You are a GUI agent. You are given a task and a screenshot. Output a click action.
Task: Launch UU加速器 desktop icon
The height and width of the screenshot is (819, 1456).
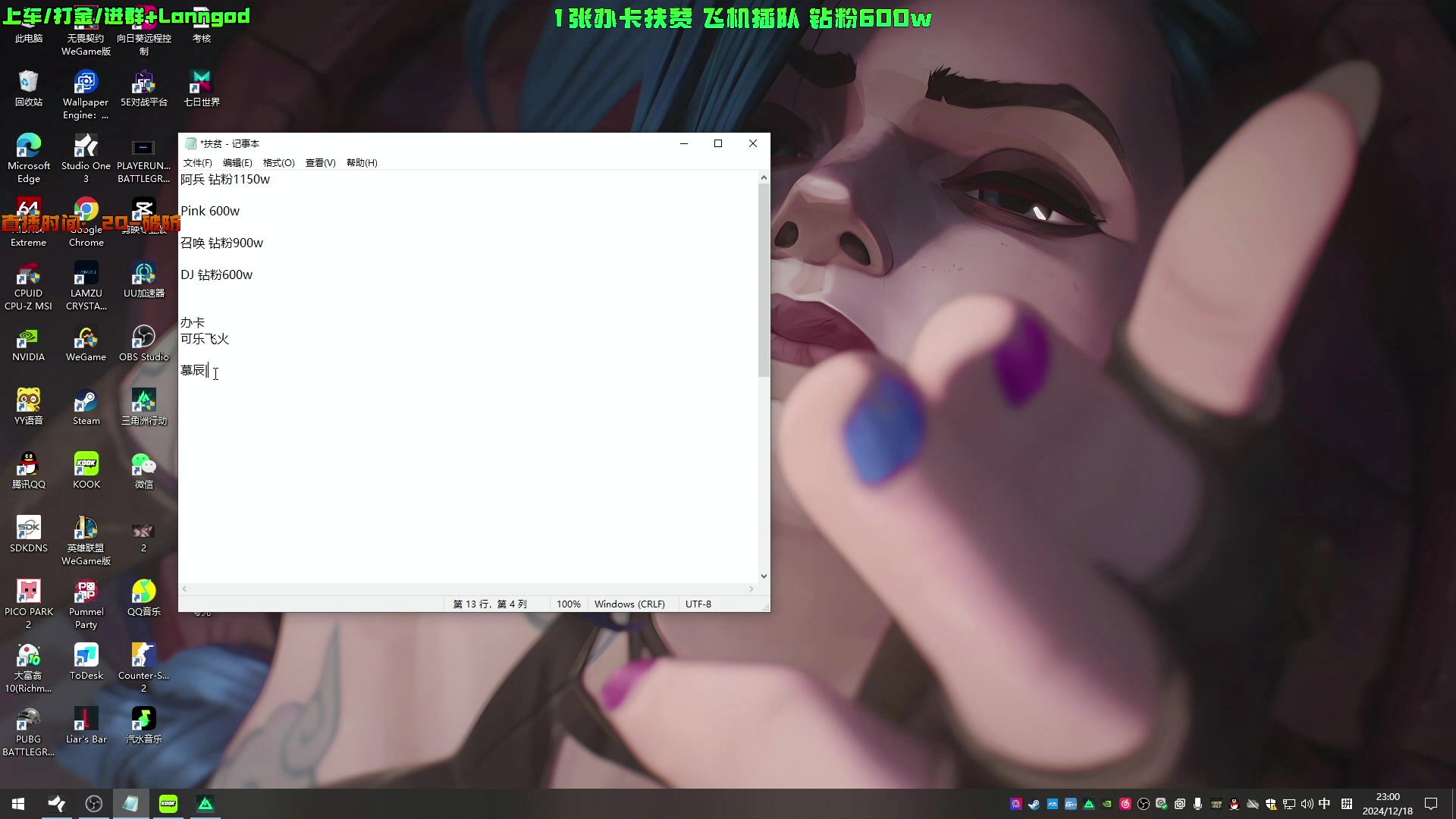[x=143, y=279]
